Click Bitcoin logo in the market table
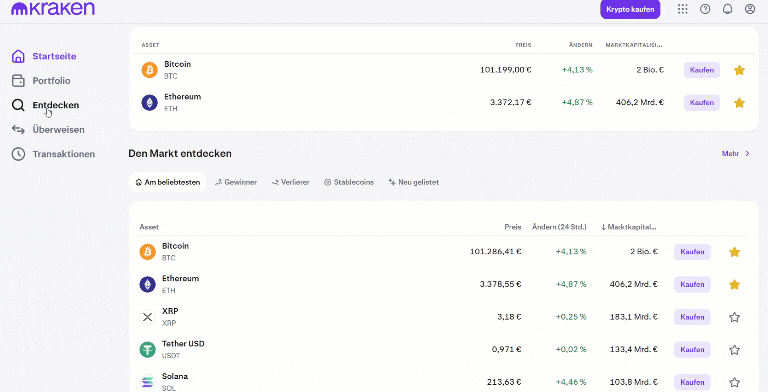 pos(147,252)
